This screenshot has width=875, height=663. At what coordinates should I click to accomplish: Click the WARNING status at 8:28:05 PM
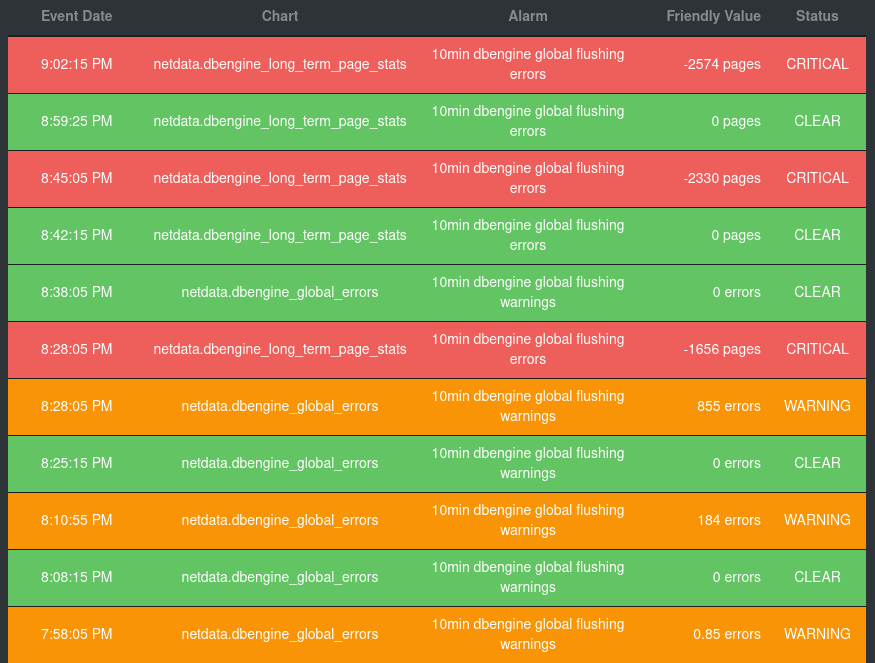[817, 406]
